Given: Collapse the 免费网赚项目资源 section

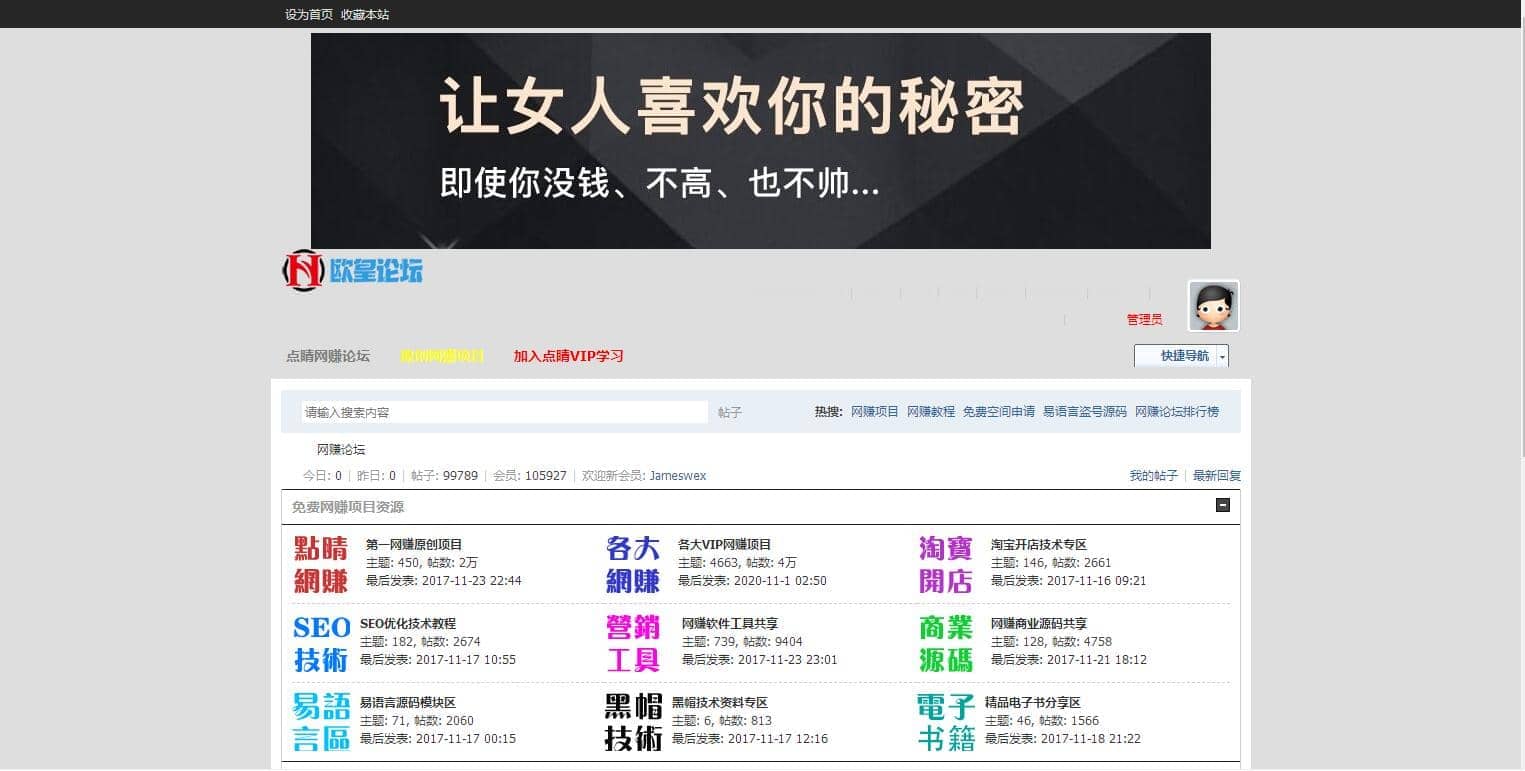Looking at the screenshot, I should click(1222, 506).
